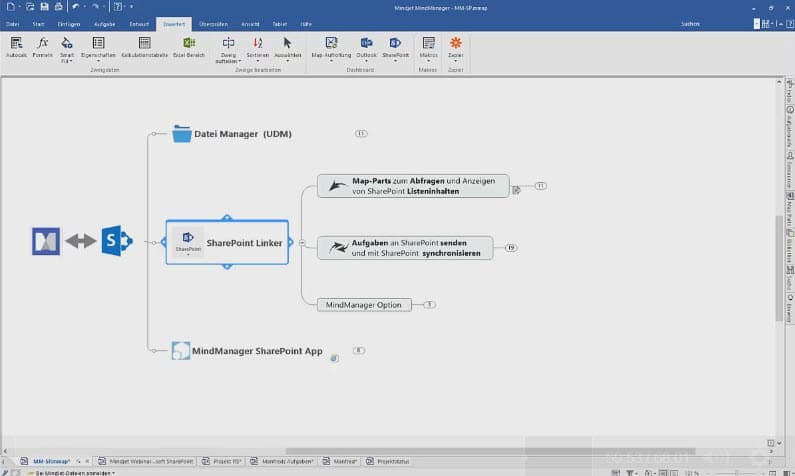Expand the Datei Manager subtopic counter
This screenshot has width=795, height=476.
coord(360,134)
